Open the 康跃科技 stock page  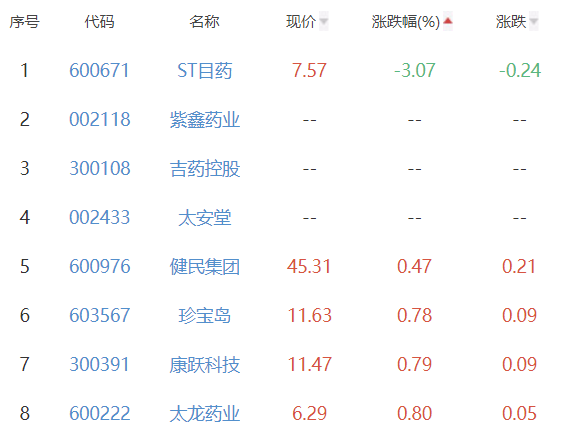point(205,364)
